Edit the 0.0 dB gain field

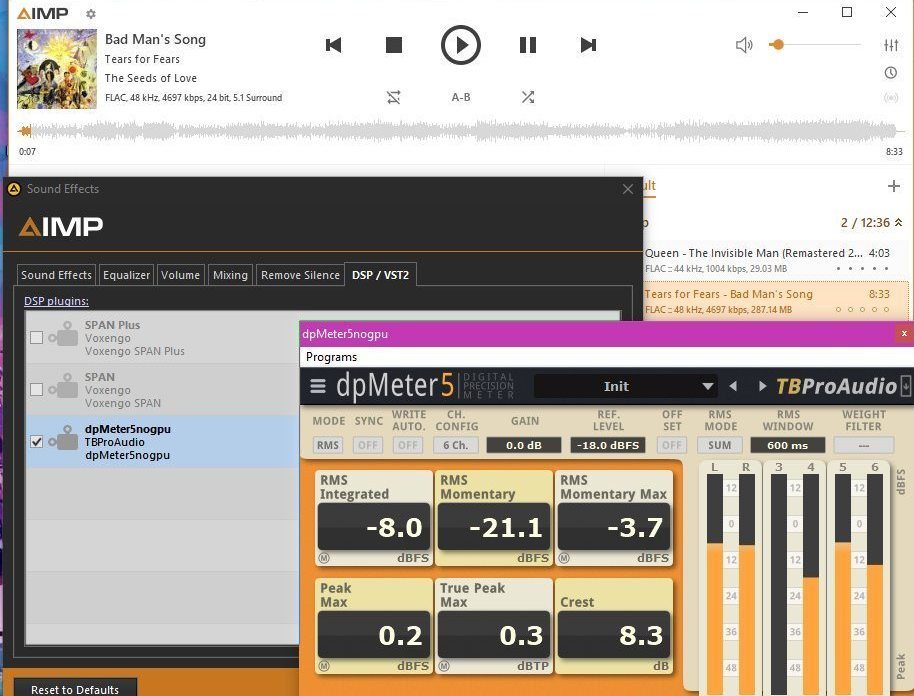pyautogui.click(x=523, y=445)
